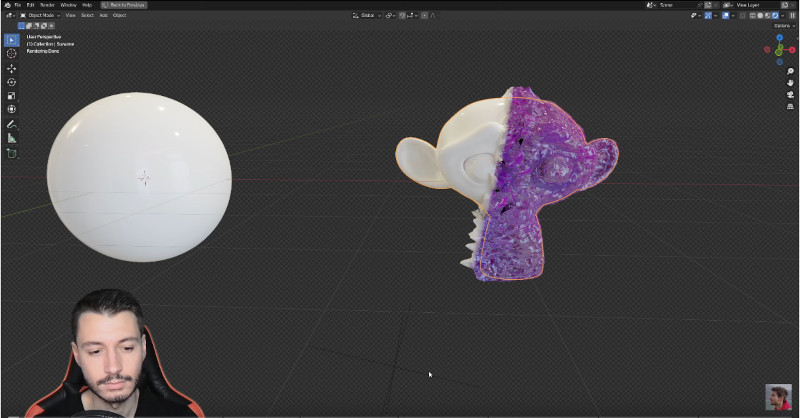The width and height of the screenshot is (800, 418).
Task: Open the pivot point dropdown
Action: 390,15
